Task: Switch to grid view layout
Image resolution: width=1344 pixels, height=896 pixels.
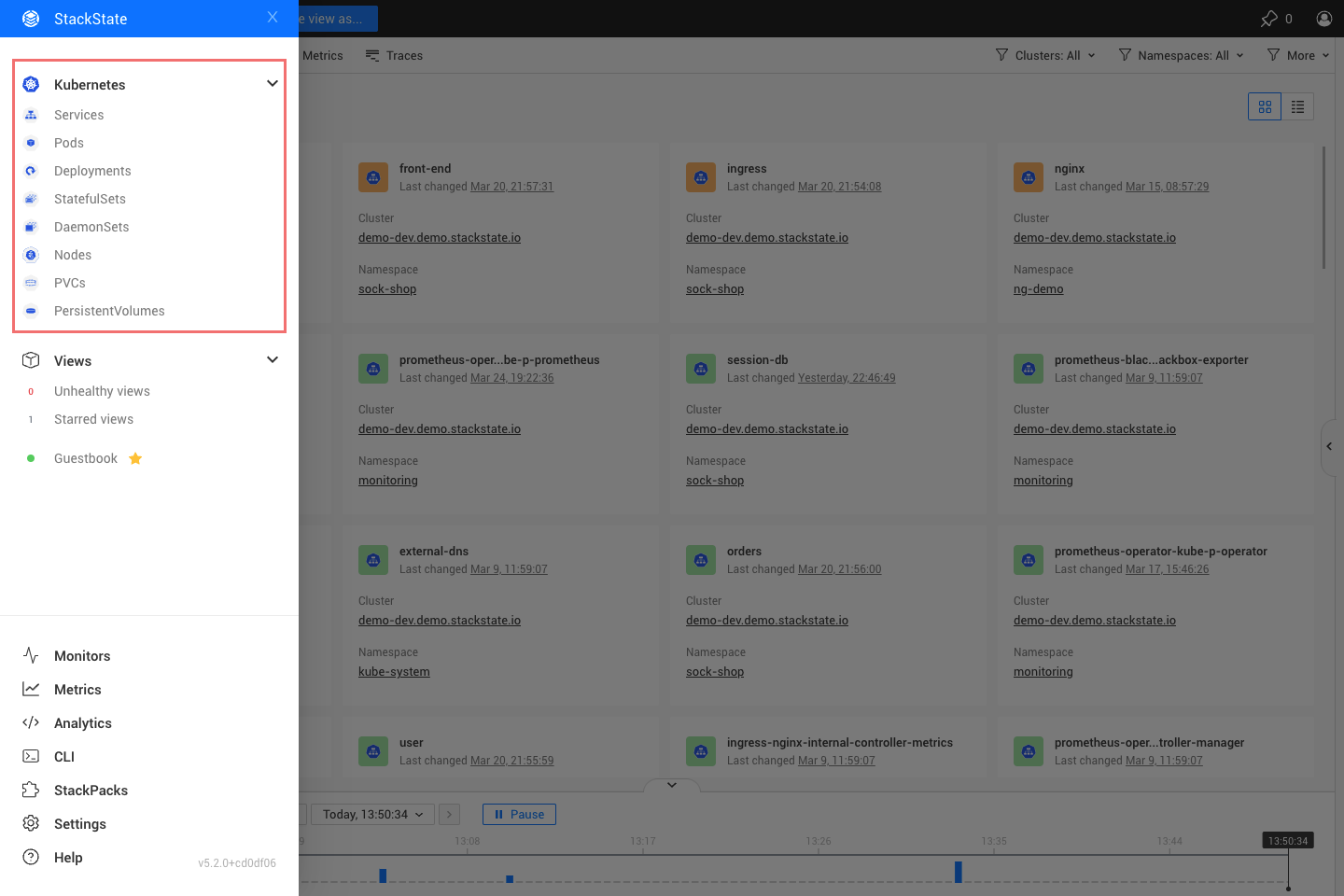Action: click(1265, 107)
